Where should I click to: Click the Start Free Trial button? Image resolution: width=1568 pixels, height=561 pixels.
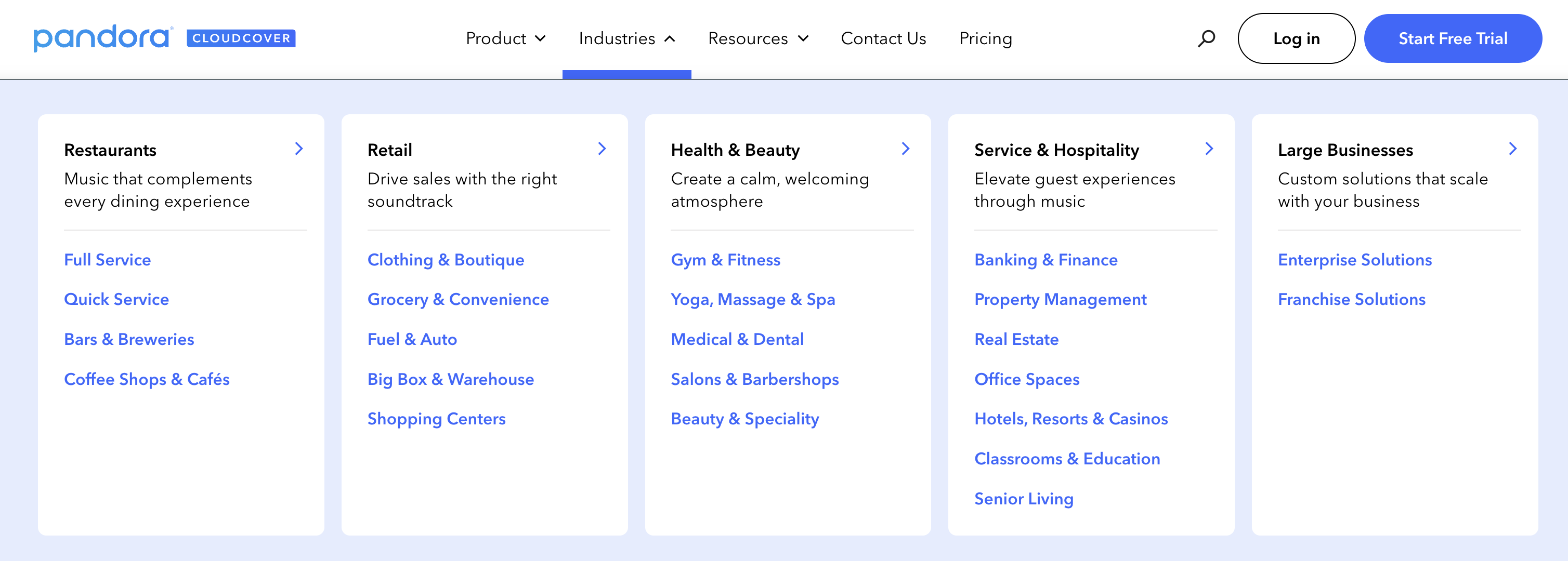[1453, 38]
